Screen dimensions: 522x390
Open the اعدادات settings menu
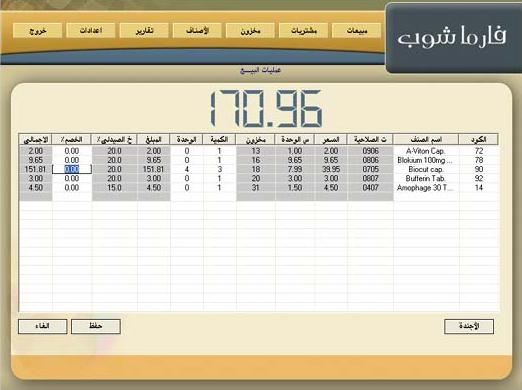(x=91, y=31)
